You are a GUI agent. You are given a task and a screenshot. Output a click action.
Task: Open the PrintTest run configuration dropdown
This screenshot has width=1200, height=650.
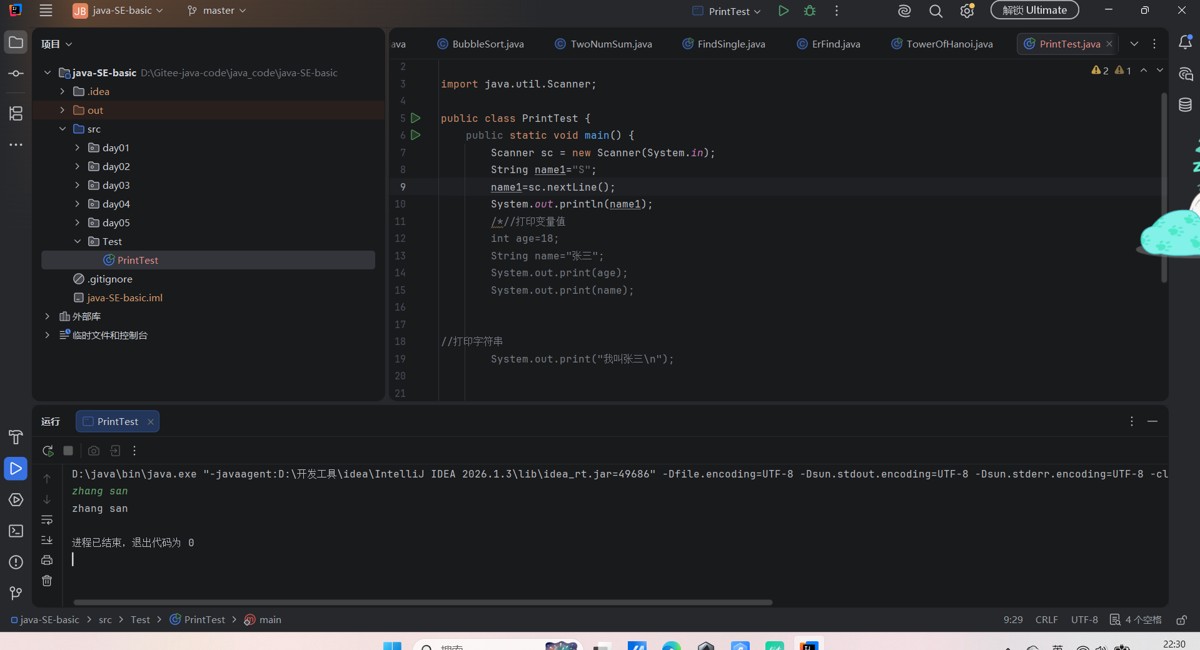[727, 11]
